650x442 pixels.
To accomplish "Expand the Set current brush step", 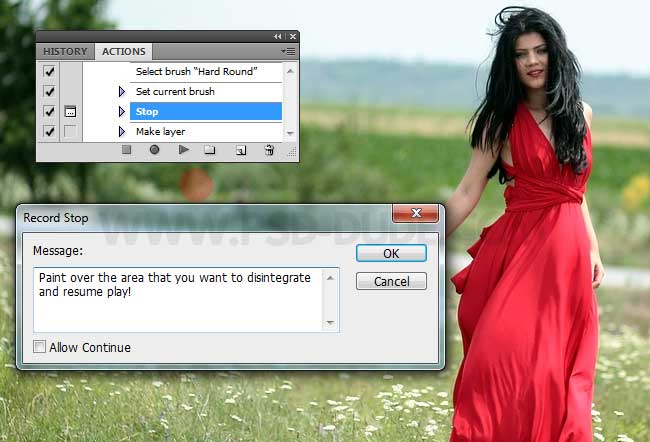I will click(x=121, y=91).
